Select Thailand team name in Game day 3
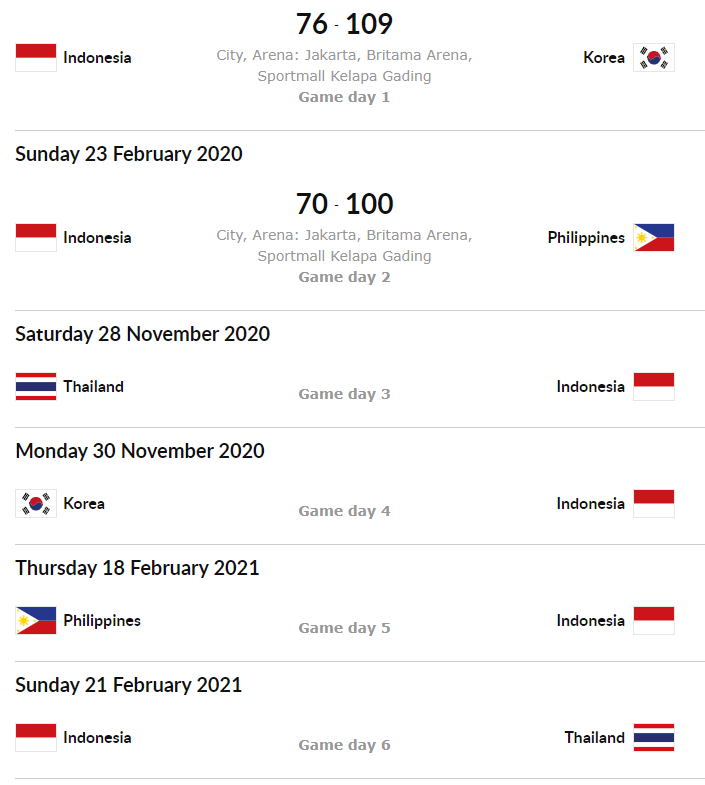The height and width of the screenshot is (785, 705). pos(93,386)
